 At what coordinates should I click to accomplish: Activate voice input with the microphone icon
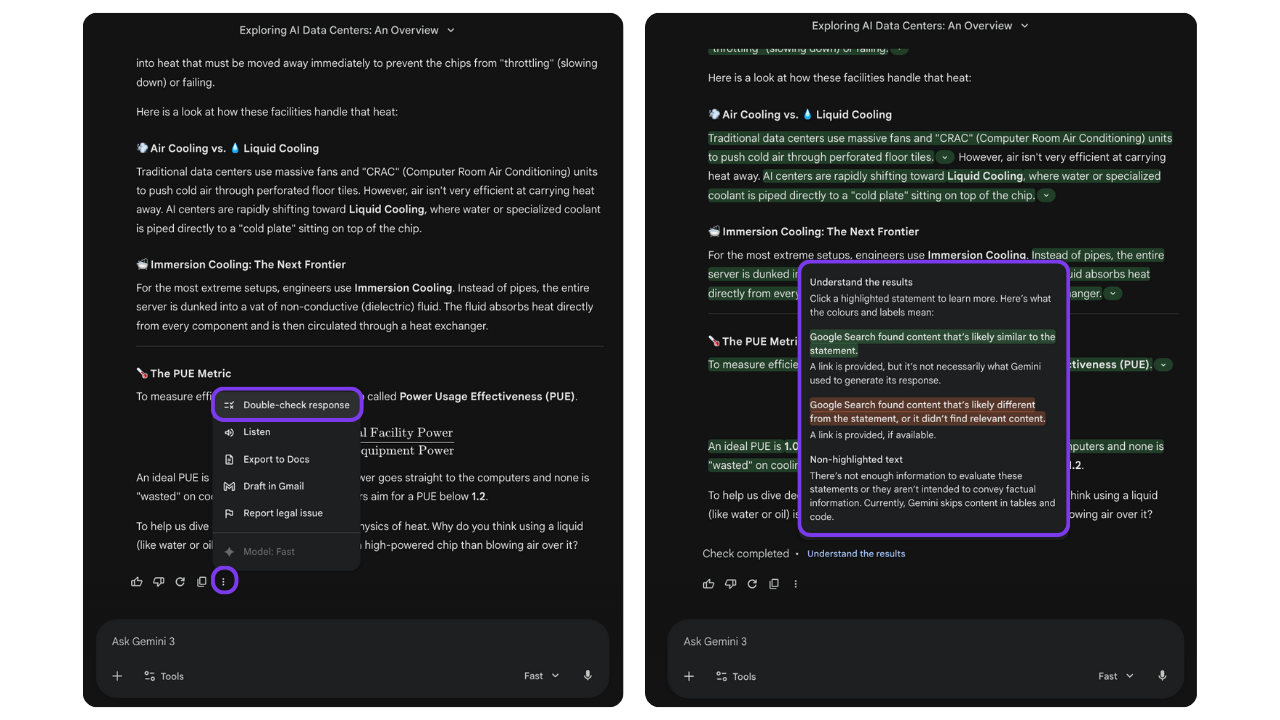click(588, 675)
